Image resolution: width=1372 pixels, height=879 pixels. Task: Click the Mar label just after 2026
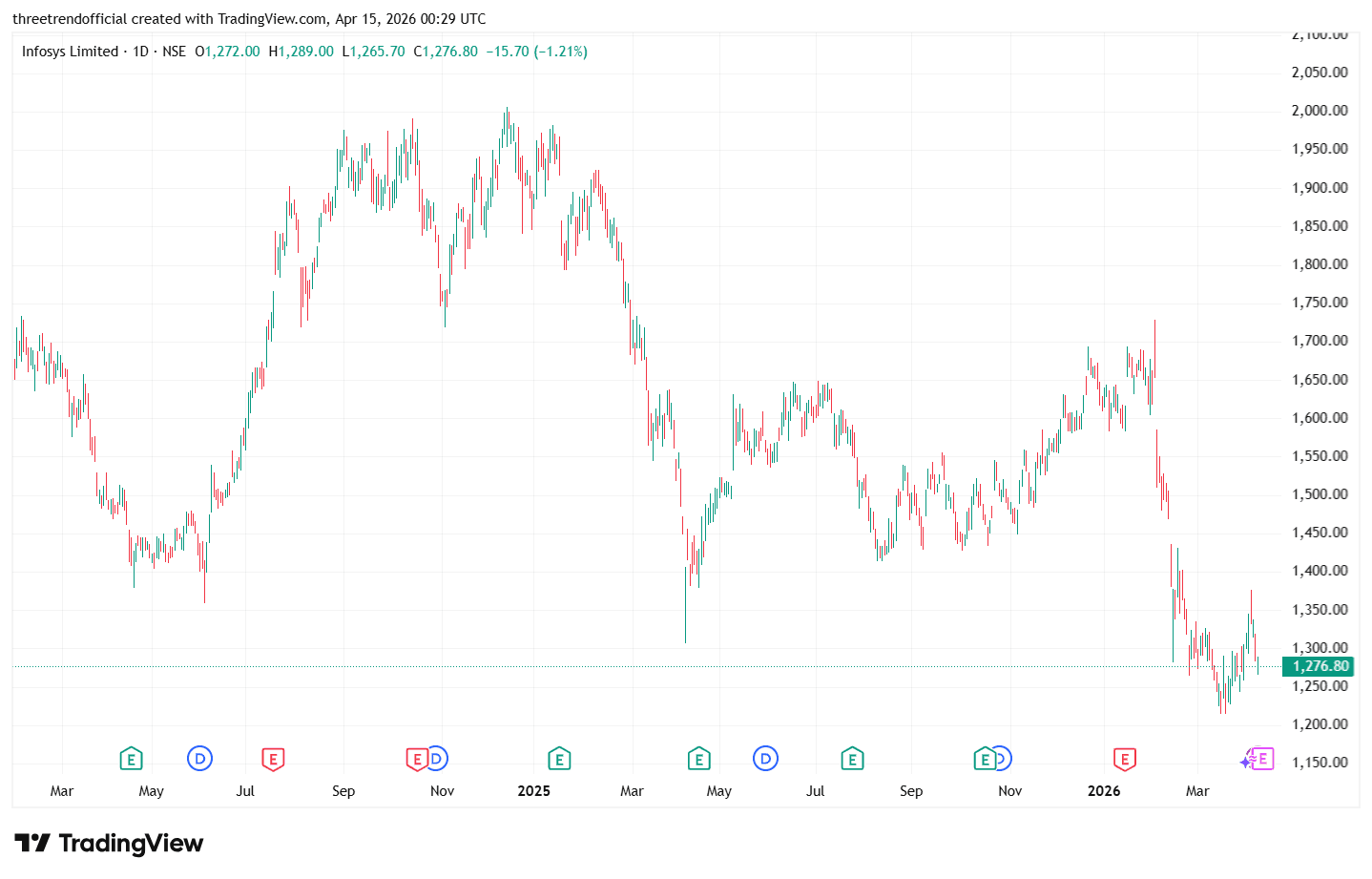(1197, 791)
